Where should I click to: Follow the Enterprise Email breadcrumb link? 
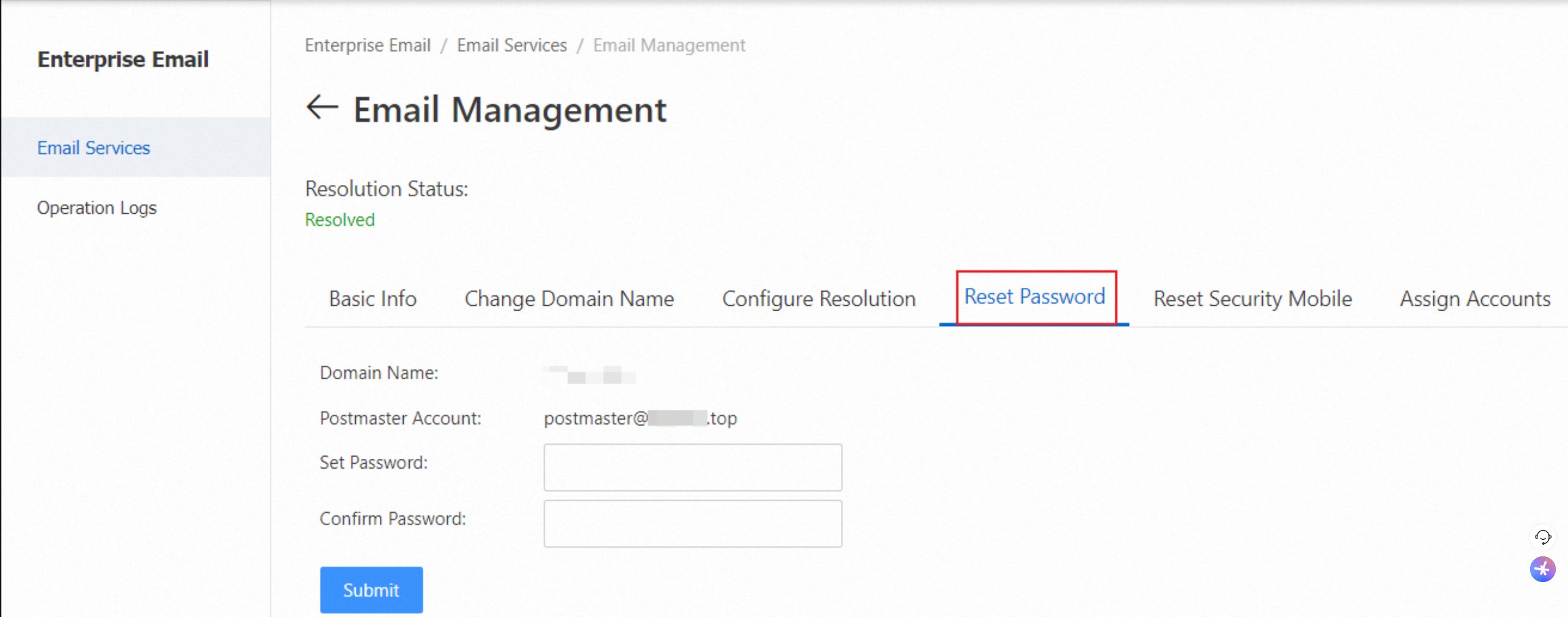pyautogui.click(x=367, y=45)
